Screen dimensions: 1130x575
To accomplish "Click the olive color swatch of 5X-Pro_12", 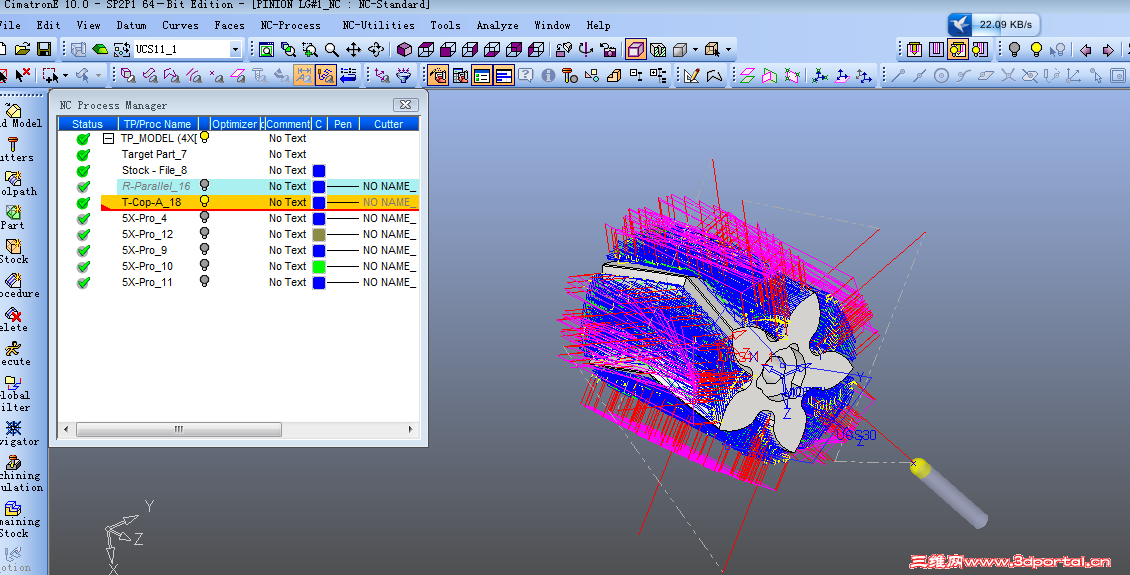I will [x=319, y=234].
